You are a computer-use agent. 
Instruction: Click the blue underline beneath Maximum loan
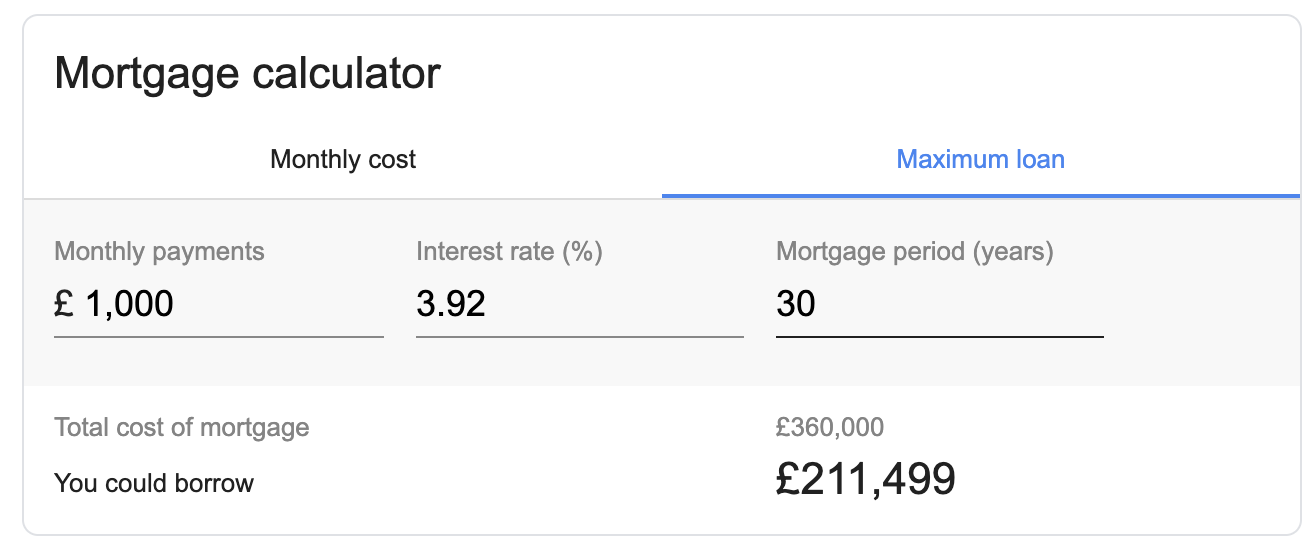(x=980, y=196)
